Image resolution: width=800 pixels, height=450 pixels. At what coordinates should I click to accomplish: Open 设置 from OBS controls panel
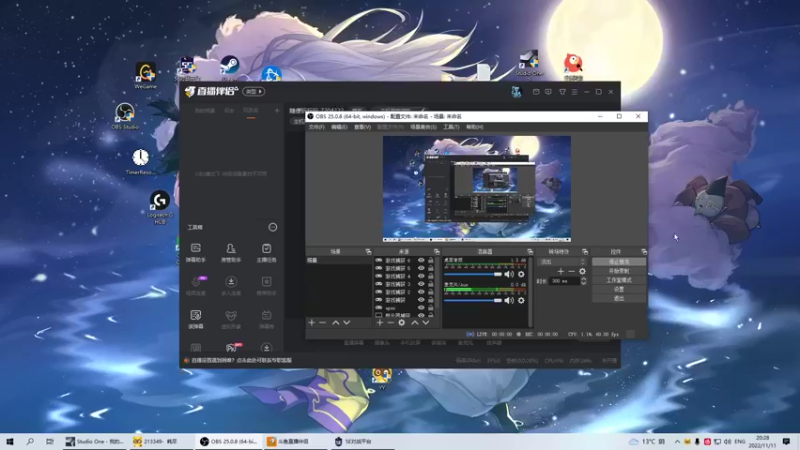pos(619,289)
